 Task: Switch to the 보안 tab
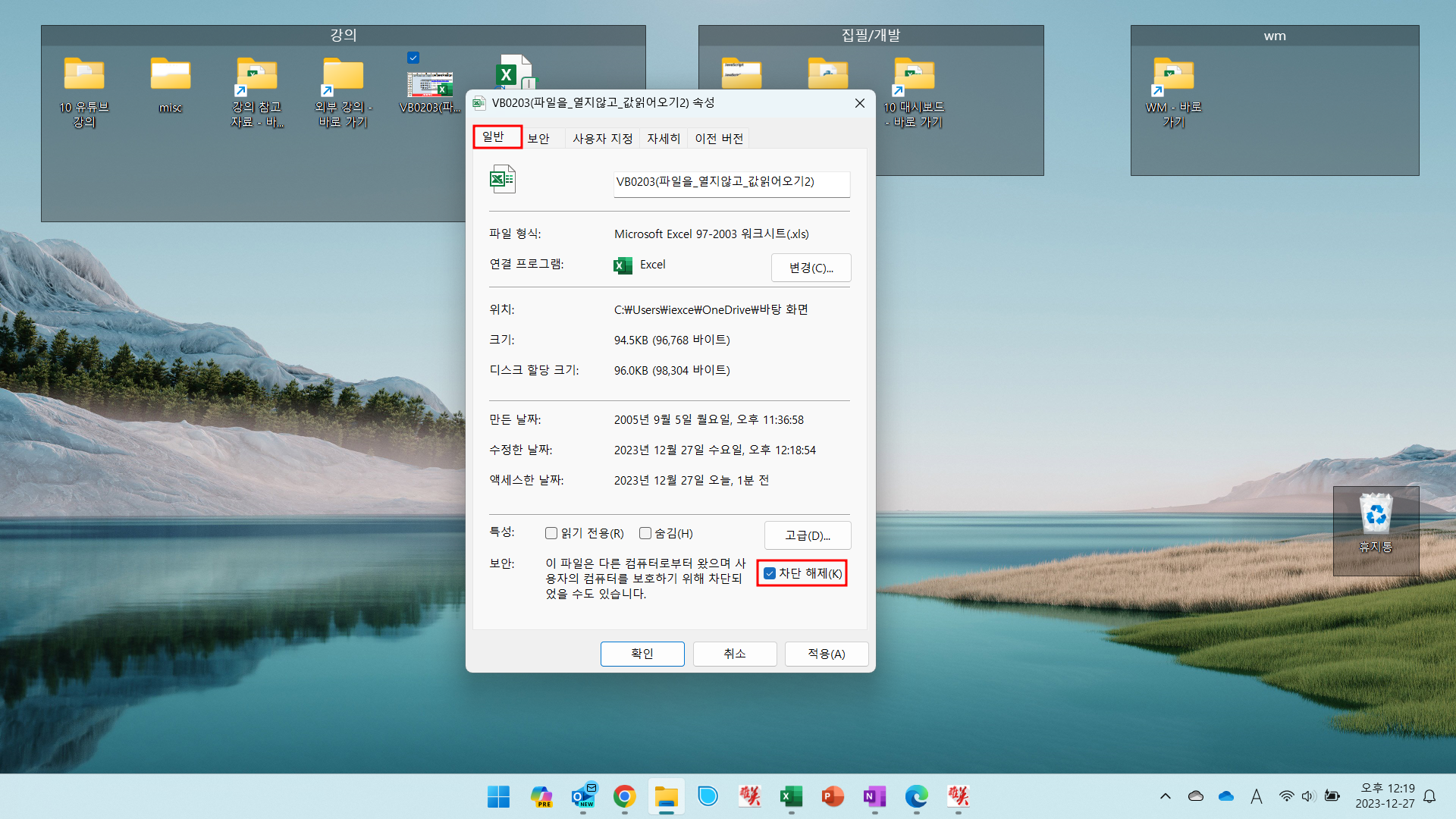coord(538,138)
